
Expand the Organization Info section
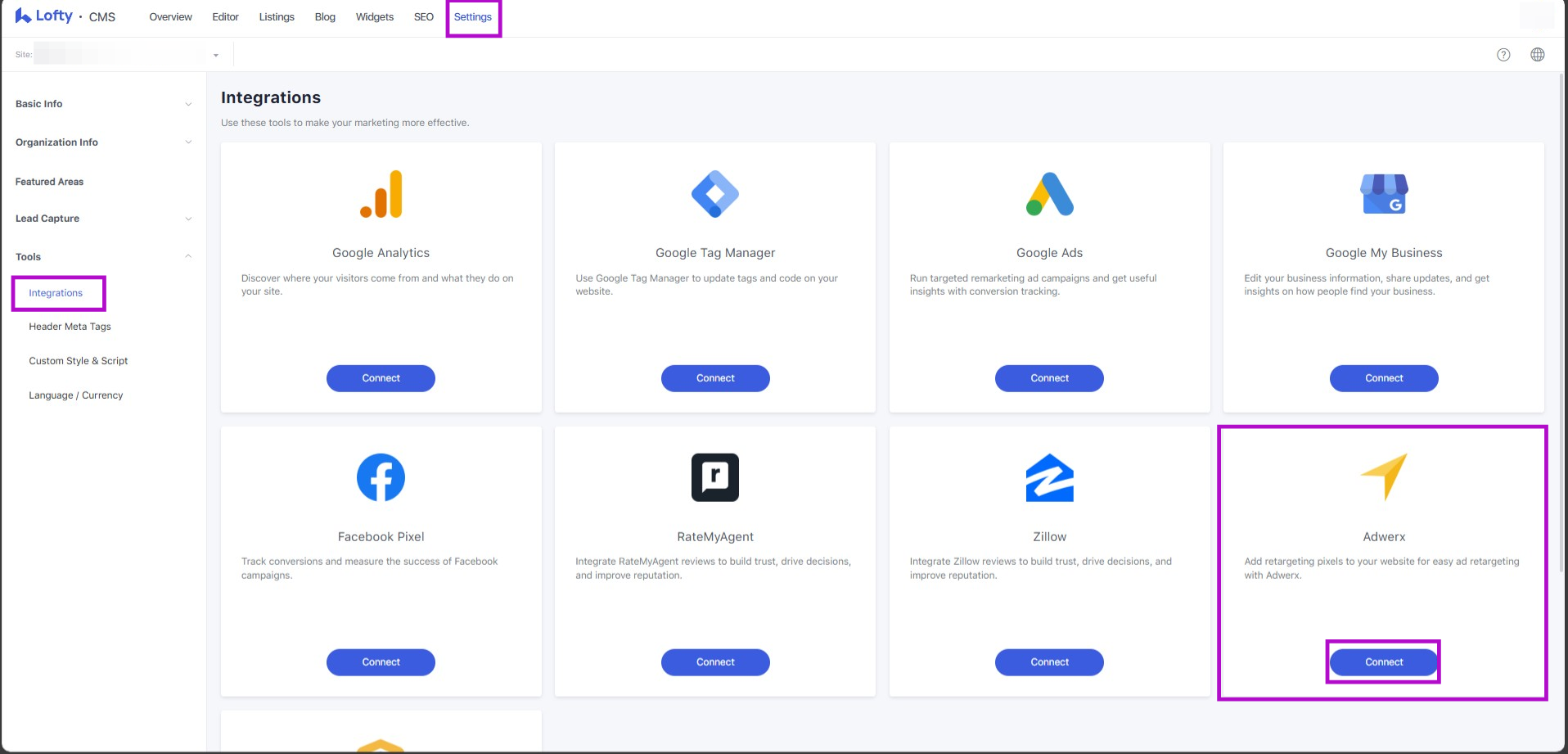pyautogui.click(x=103, y=142)
